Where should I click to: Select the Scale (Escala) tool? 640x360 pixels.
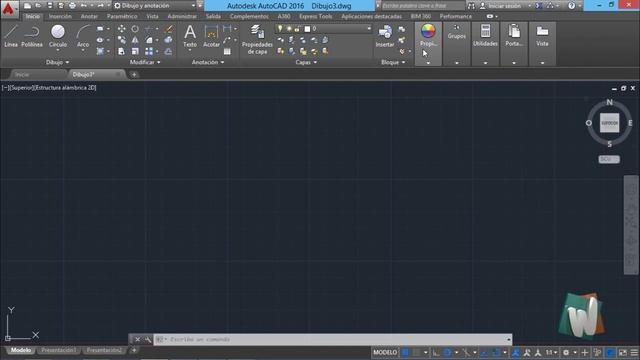click(135, 51)
